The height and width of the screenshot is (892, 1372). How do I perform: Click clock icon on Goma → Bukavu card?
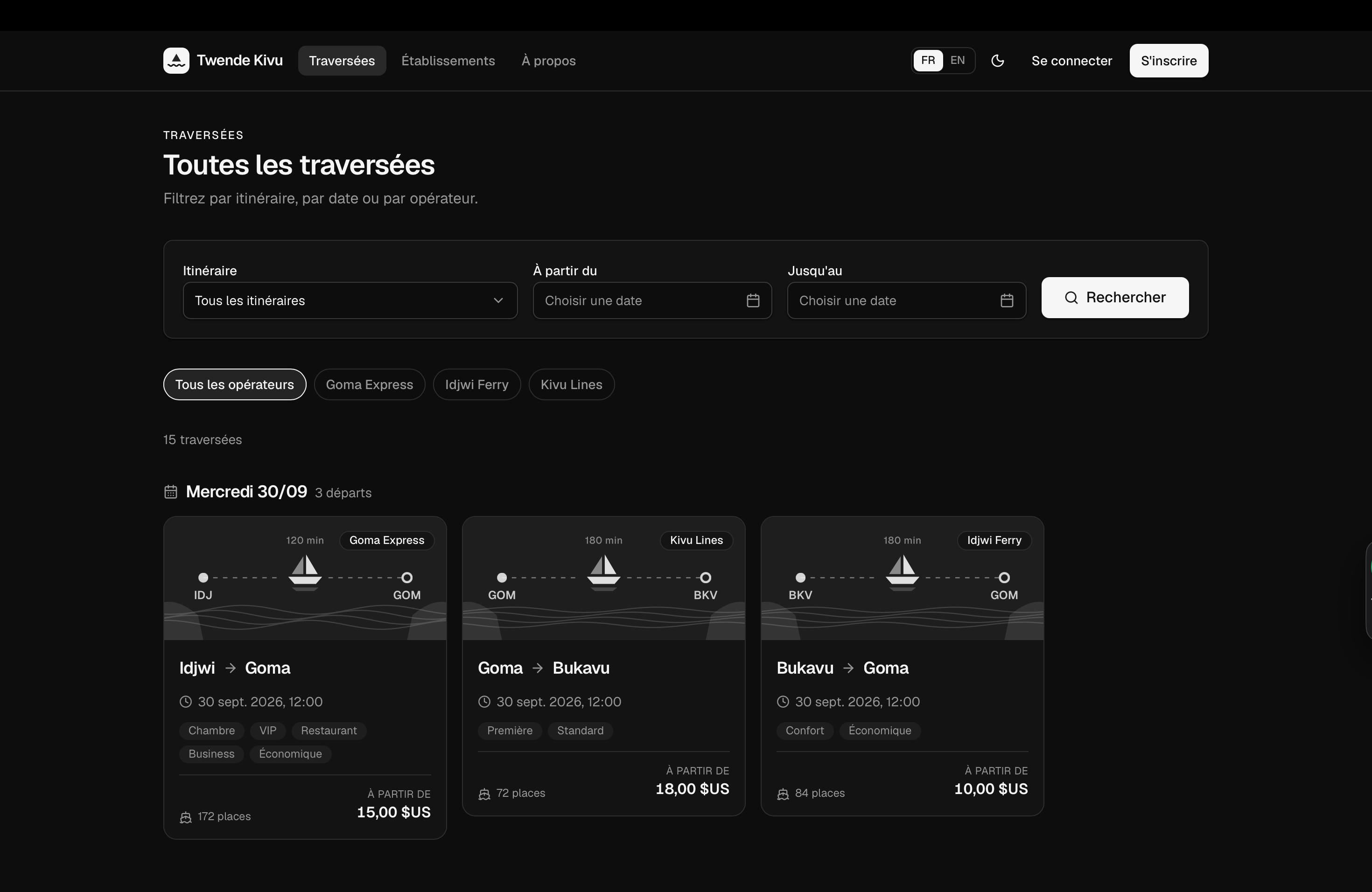(484, 701)
